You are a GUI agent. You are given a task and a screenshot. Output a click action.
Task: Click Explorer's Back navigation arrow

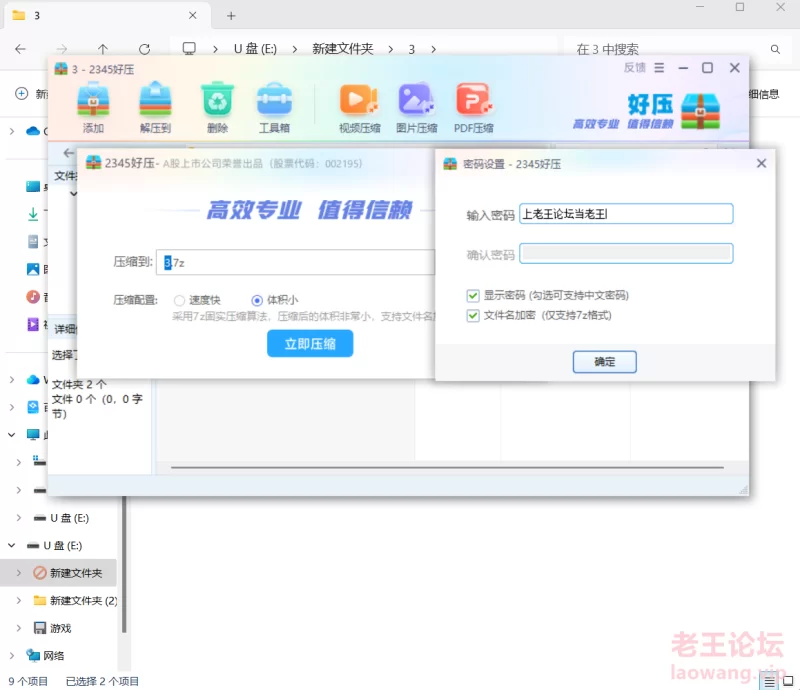[x=20, y=49]
